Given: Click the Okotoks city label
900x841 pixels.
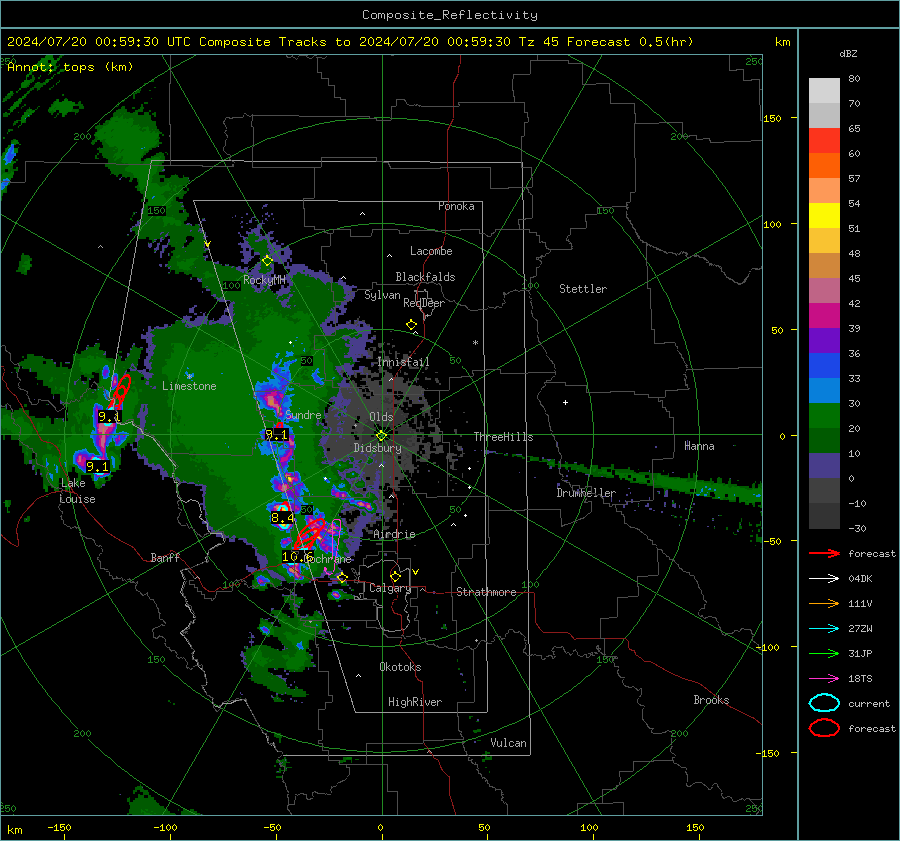Looking at the screenshot, I should 400,667.
